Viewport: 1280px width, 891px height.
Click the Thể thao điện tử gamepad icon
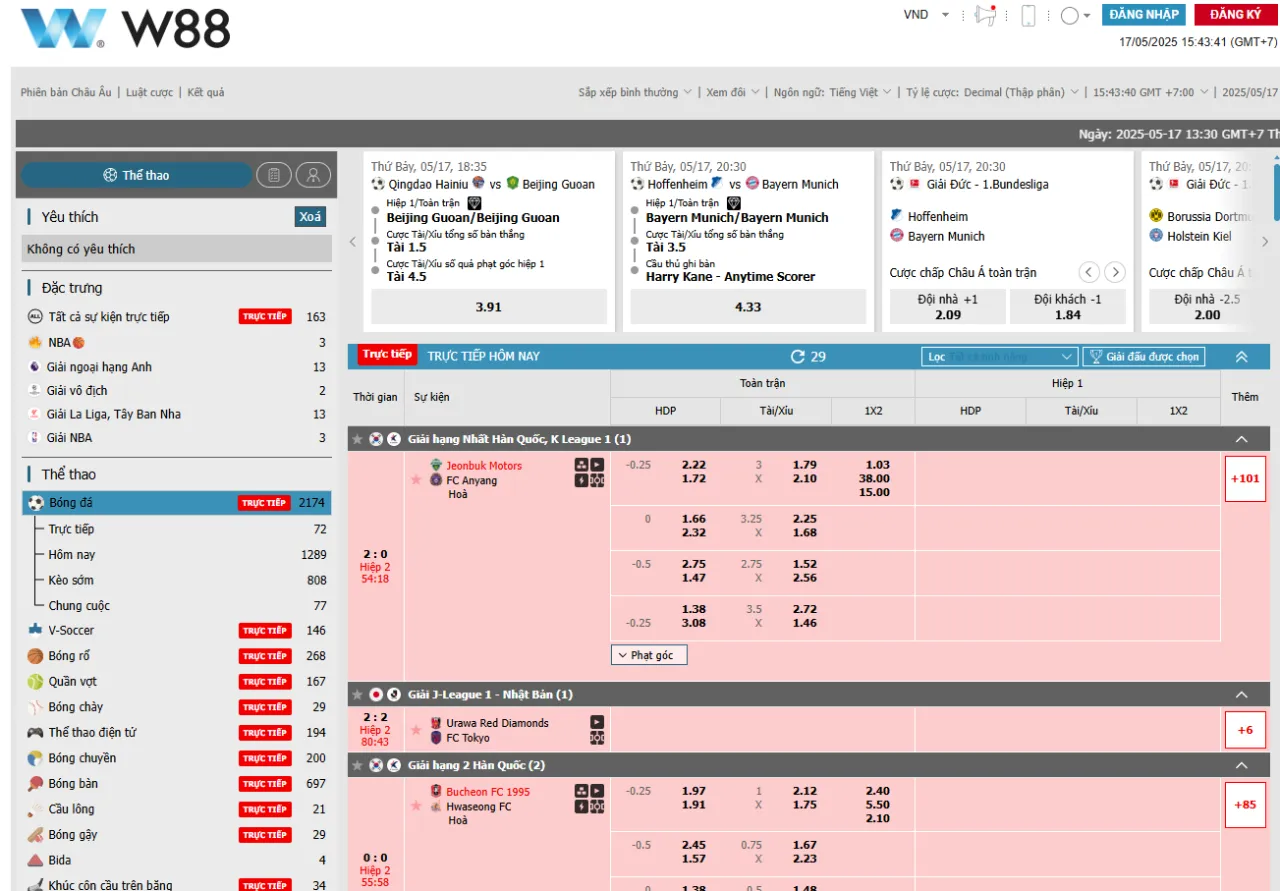pyautogui.click(x=35, y=733)
